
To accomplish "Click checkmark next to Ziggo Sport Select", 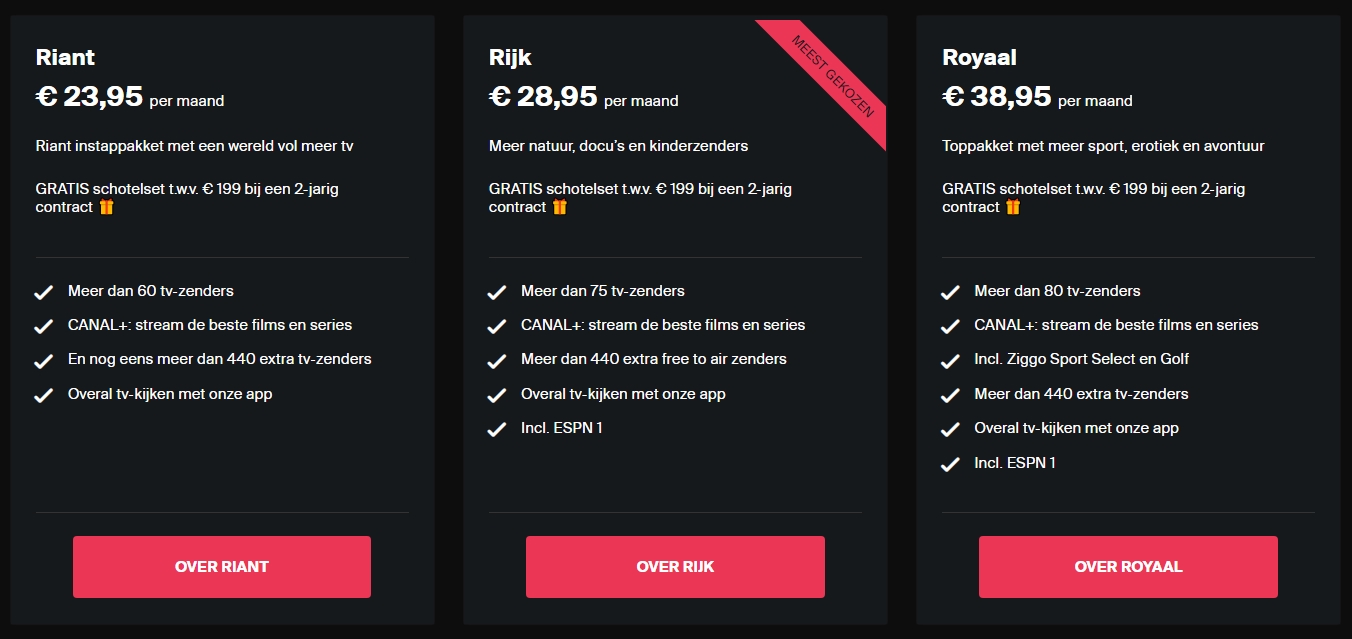I will [x=950, y=360].
